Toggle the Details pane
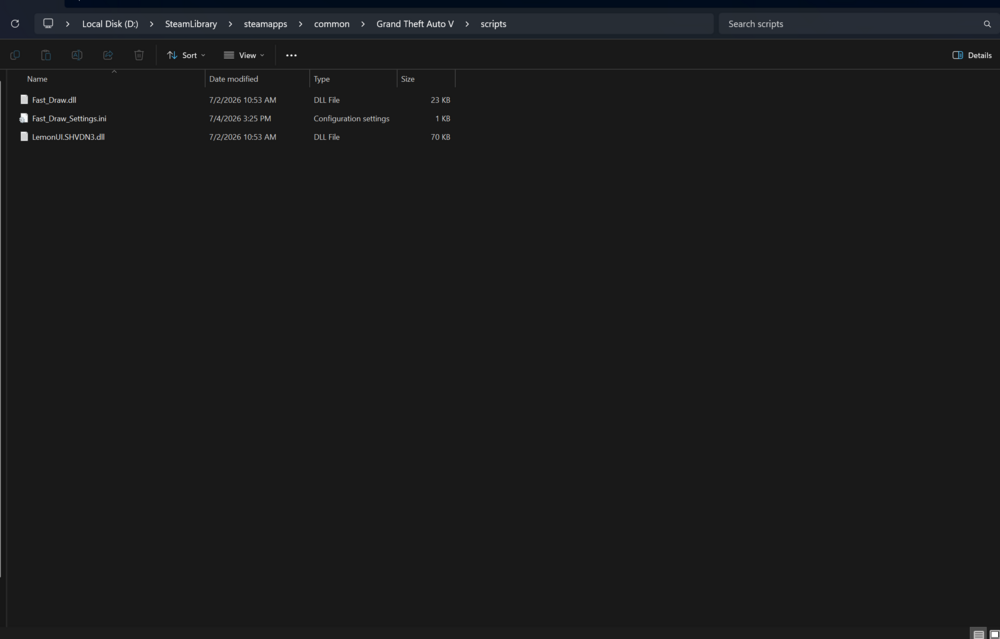 [972, 55]
